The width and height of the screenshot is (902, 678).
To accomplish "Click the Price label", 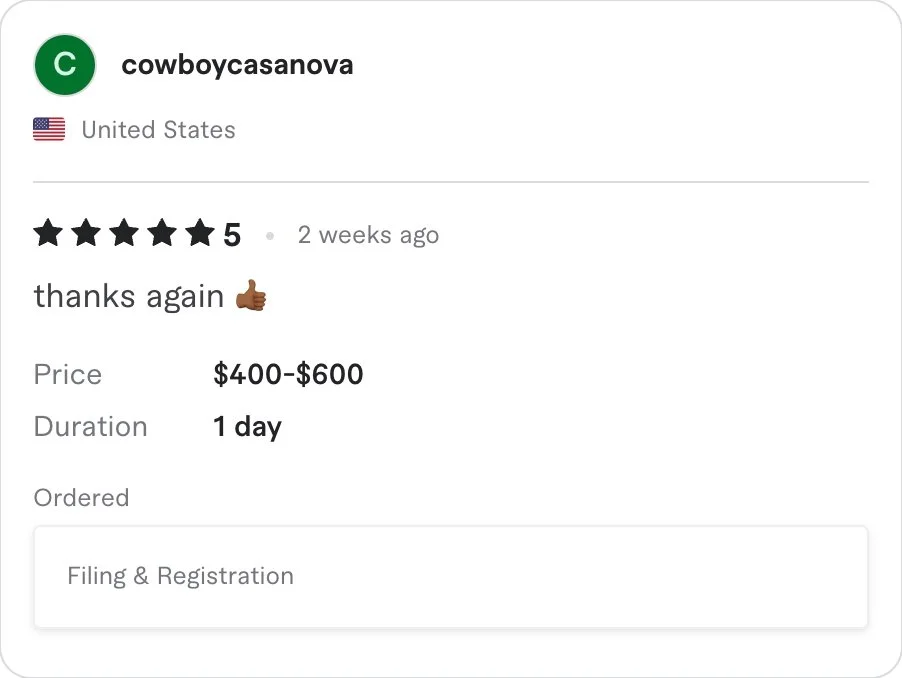I will pos(68,375).
